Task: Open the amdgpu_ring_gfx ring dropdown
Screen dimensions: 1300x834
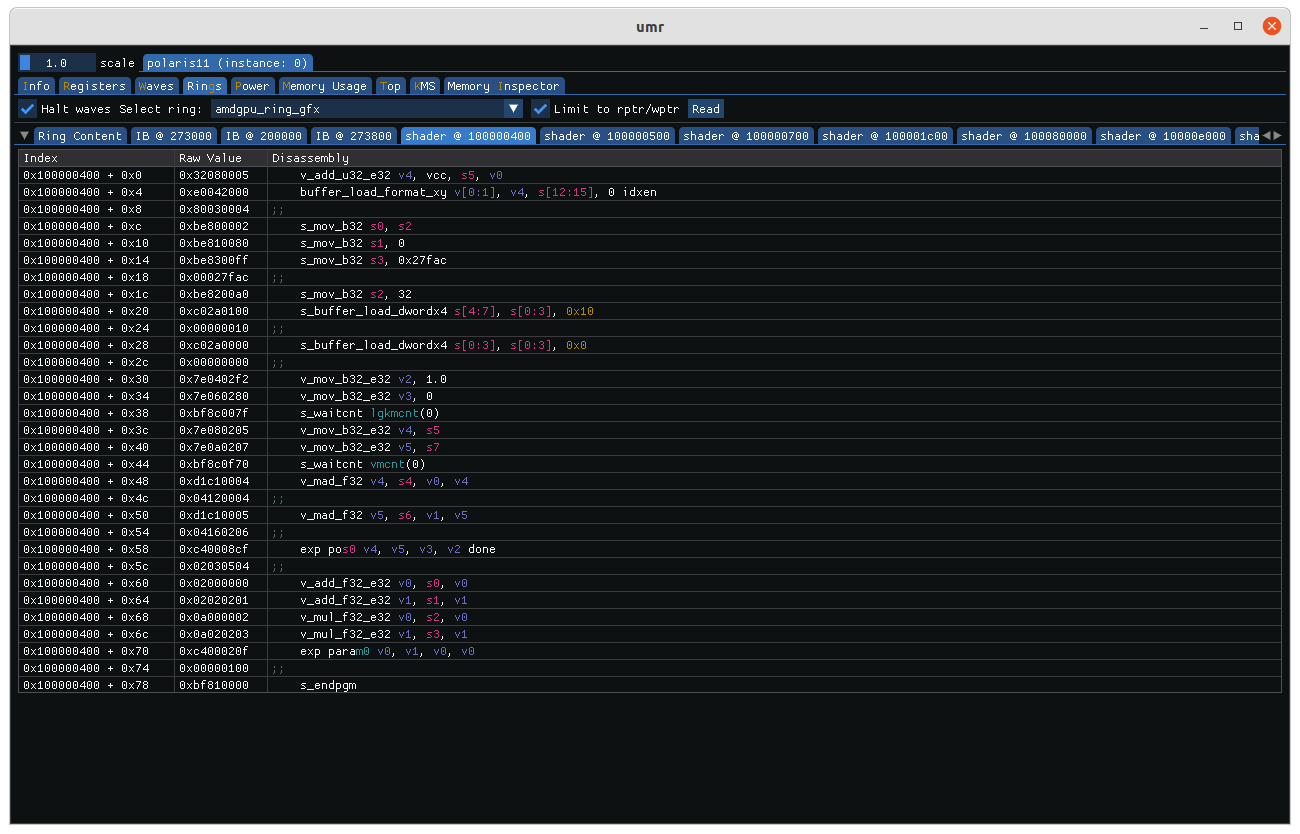Action: point(366,109)
